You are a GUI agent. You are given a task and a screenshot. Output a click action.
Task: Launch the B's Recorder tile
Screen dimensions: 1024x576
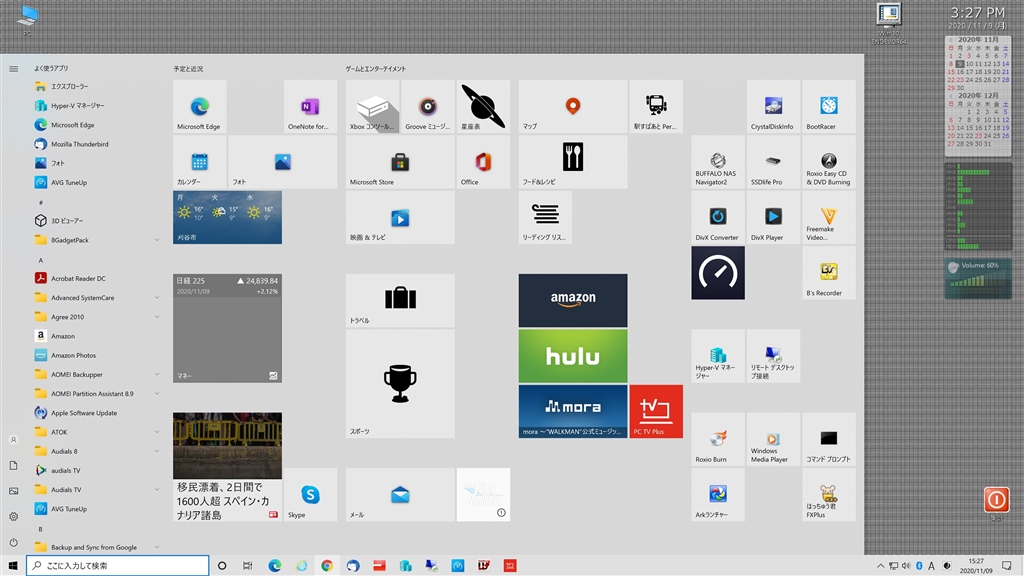tap(829, 273)
